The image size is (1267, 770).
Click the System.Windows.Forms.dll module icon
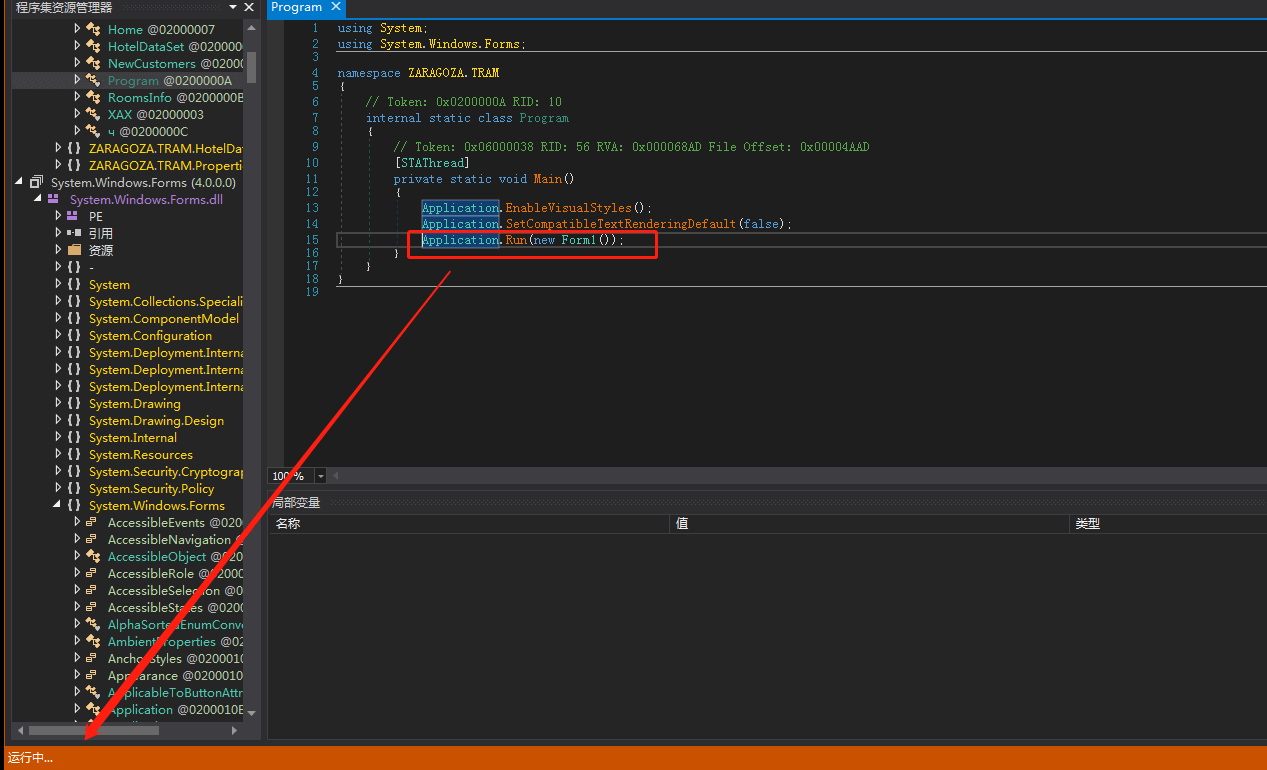point(54,199)
